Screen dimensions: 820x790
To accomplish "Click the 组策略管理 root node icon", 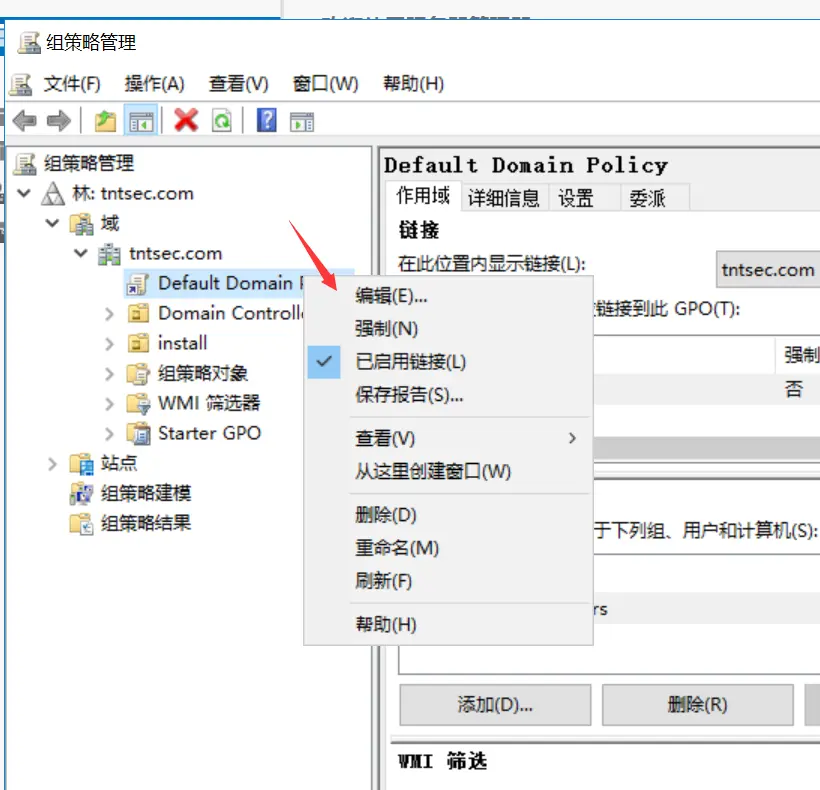I will [x=25, y=164].
